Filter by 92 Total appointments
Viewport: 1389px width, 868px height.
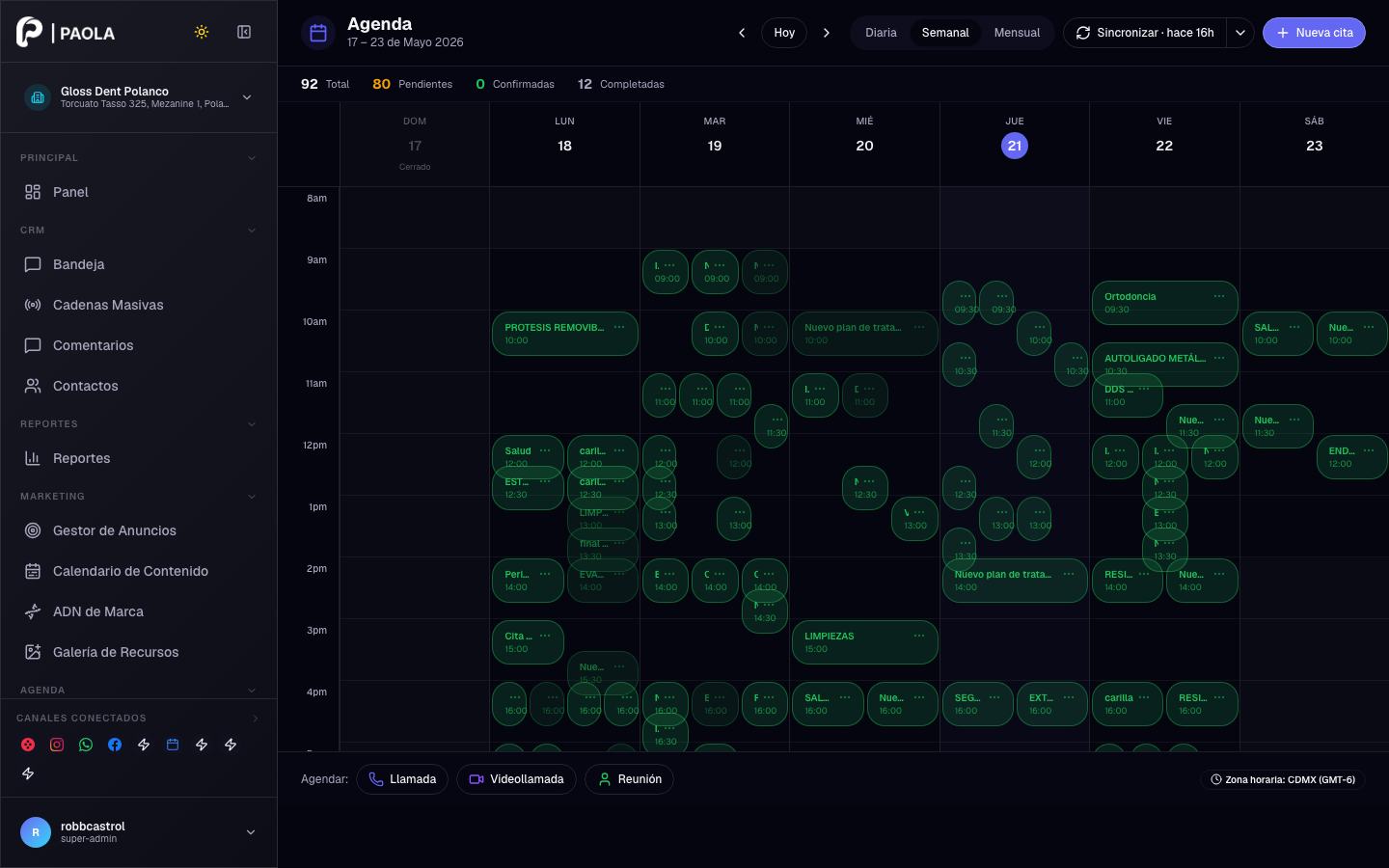point(325,84)
